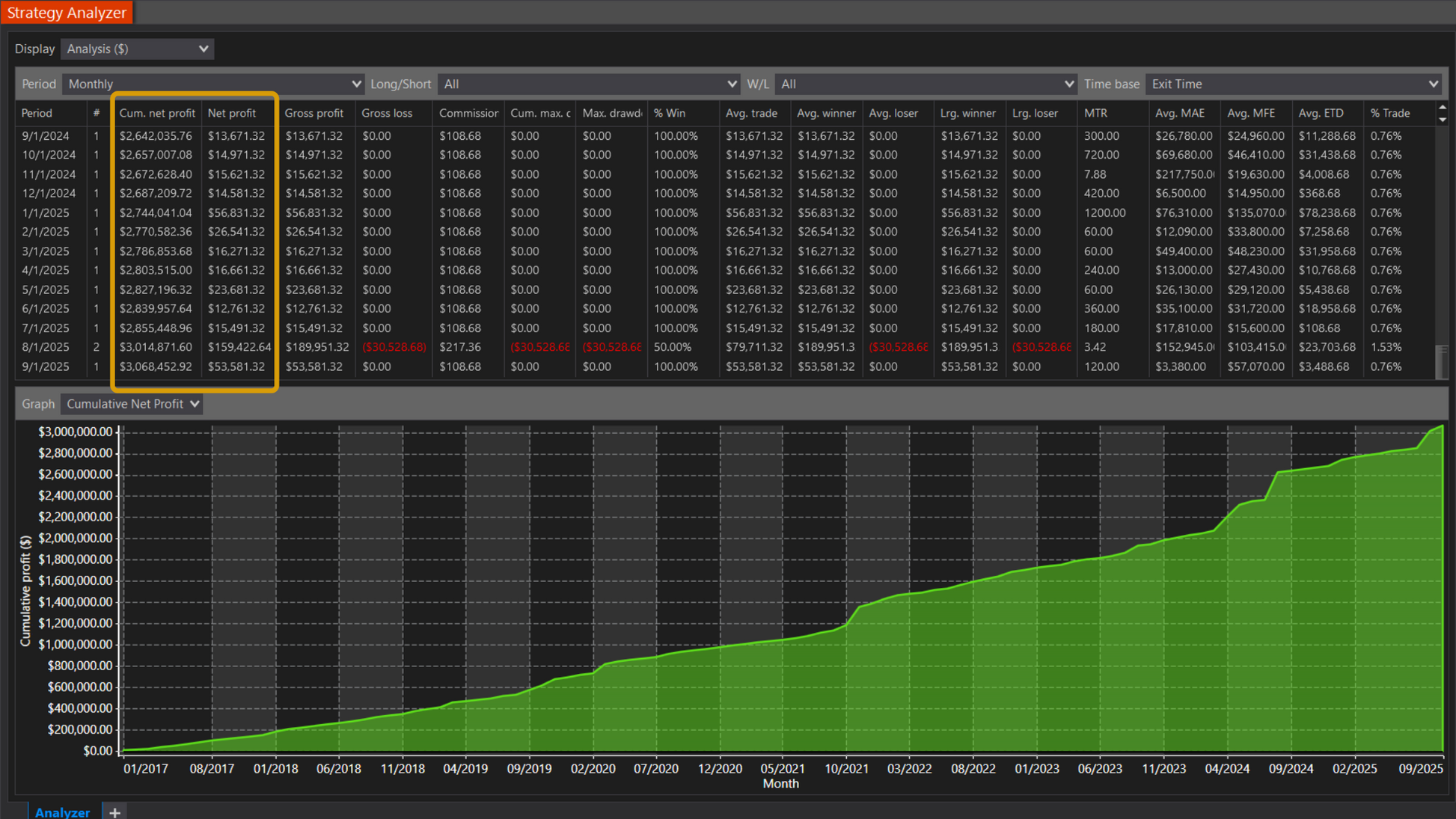This screenshot has width=1456, height=819.
Task: Open the Display Analysis ($) dropdown
Action: [x=137, y=49]
